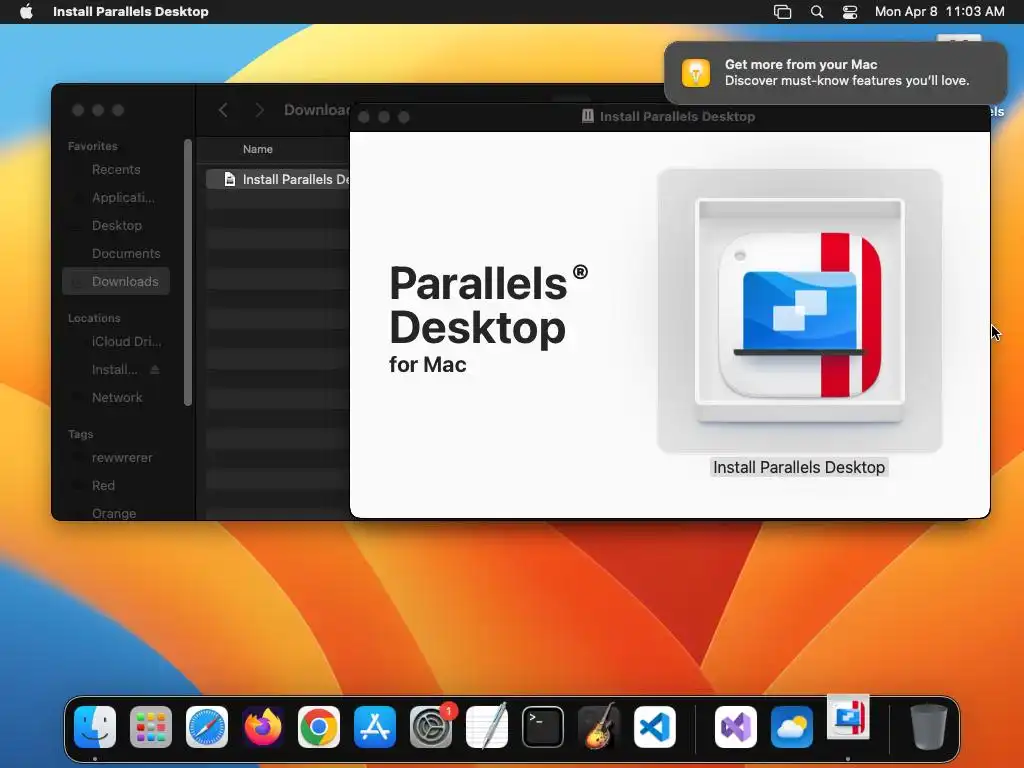Image resolution: width=1024 pixels, height=768 pixels.
Task: Select Documents in Finder sidebar
Action: tap(116, 253)
